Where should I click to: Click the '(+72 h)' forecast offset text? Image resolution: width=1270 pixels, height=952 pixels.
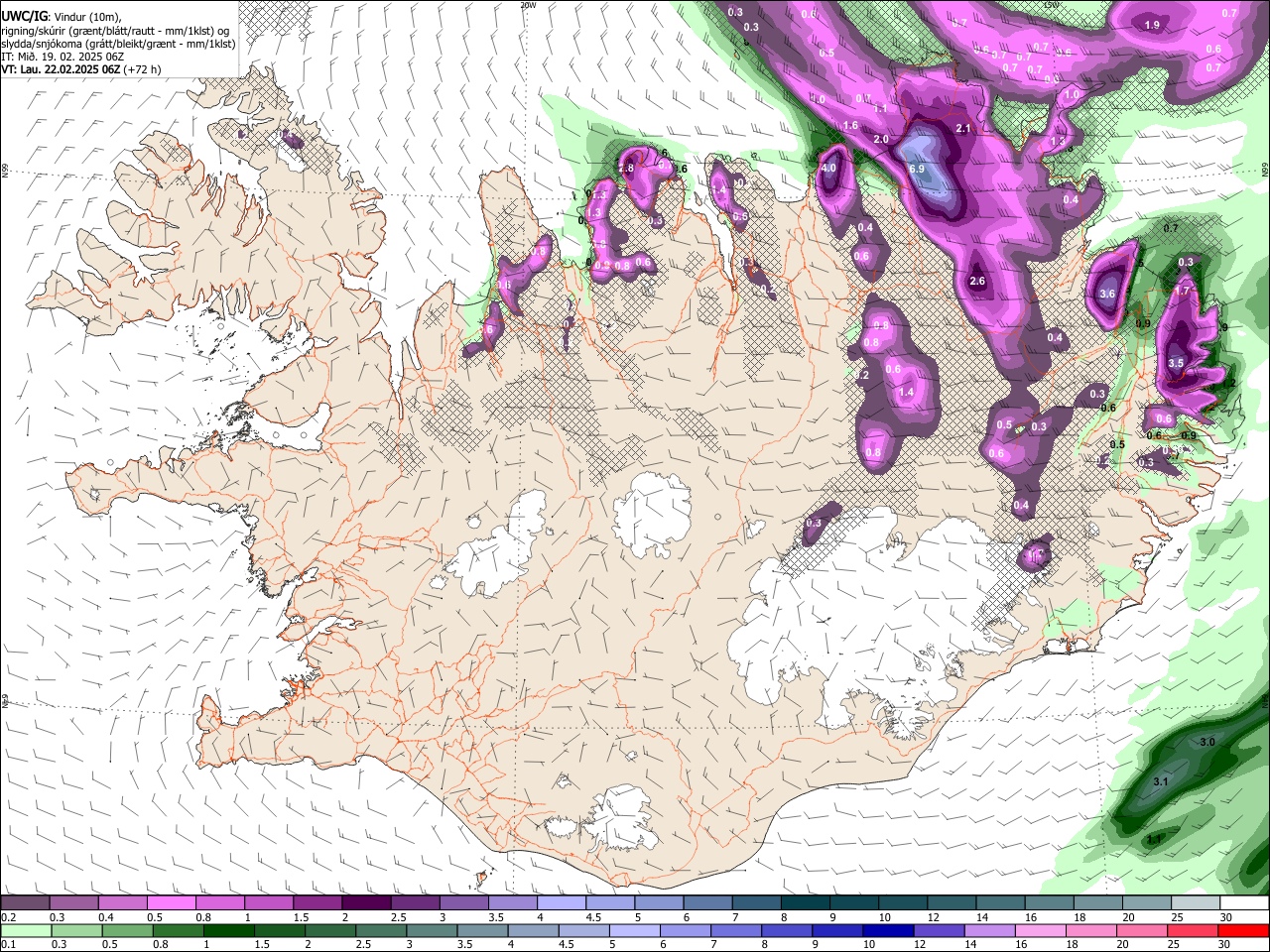click(141, 69)
